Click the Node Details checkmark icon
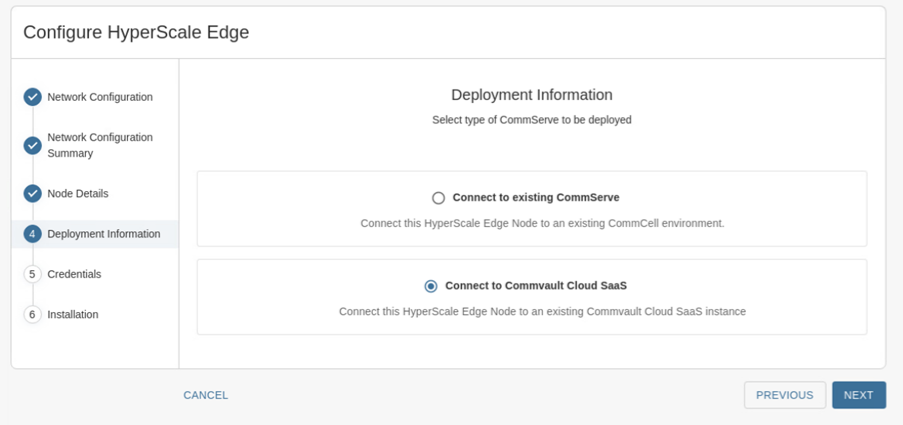Viewport: 903px width, 425px height. 32,193
